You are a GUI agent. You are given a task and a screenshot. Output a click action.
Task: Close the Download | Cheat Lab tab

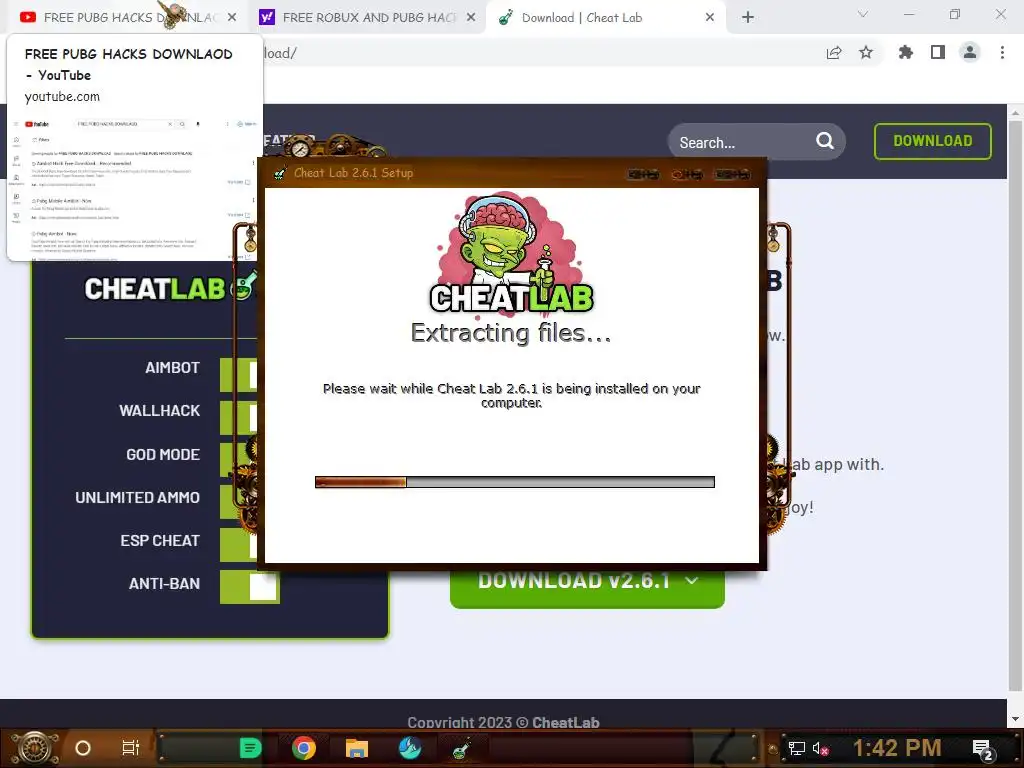pyautogui.click(x=710, y=18)
